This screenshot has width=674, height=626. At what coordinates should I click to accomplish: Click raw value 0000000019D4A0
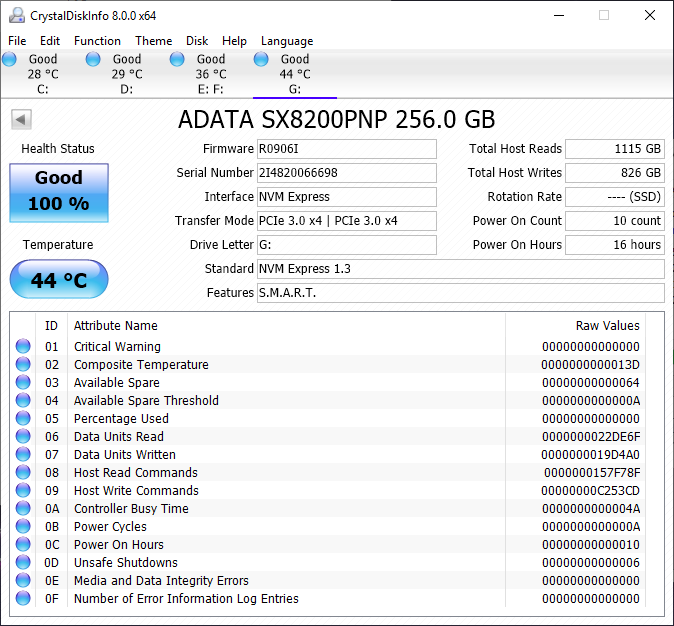tap(590, 454)
